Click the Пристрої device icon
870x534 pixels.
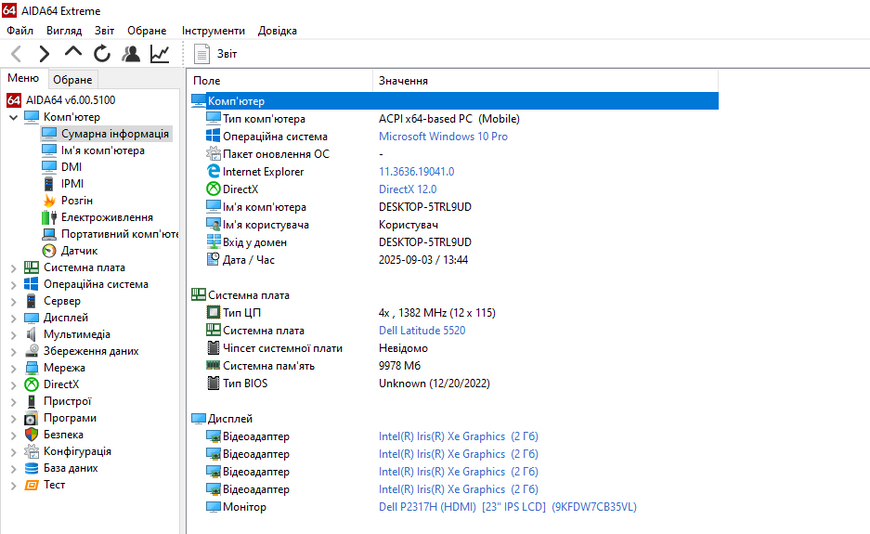click(32, 401)
